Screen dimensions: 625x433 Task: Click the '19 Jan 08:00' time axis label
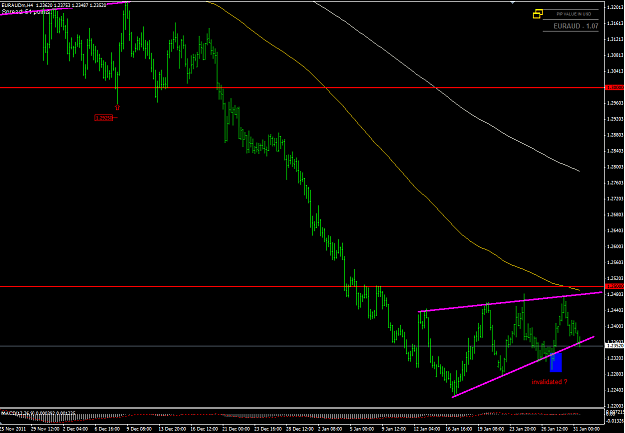pos(491,429)
